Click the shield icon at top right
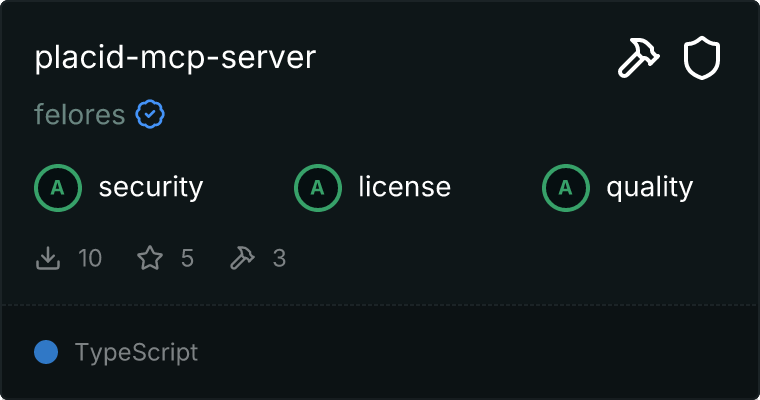Viewport: 760px width, 400px height. 701,58
